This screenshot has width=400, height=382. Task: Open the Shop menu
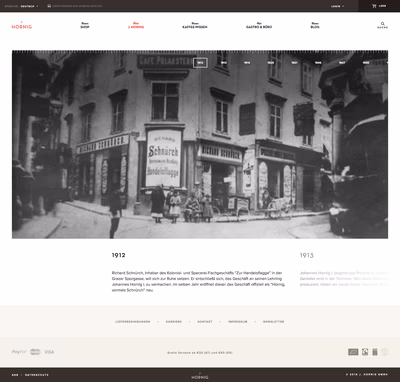point(85,25)
